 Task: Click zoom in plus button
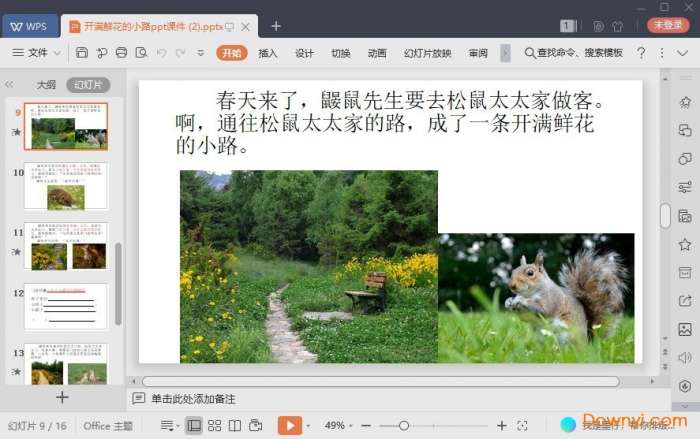tap(502, 426)
